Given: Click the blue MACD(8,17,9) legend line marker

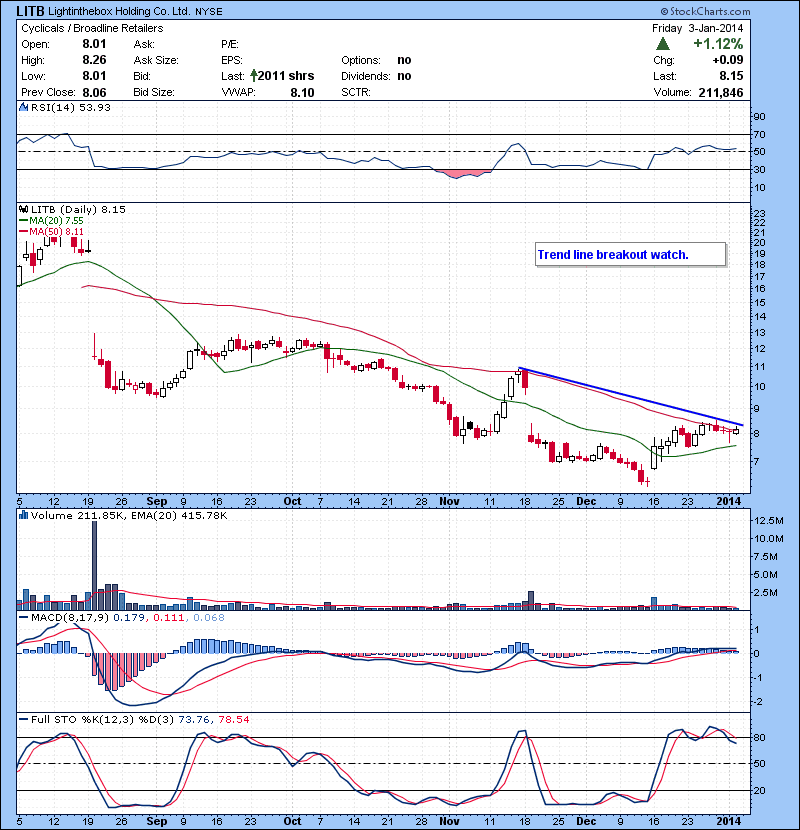Looking at the screenshot, I should (23, 617).
